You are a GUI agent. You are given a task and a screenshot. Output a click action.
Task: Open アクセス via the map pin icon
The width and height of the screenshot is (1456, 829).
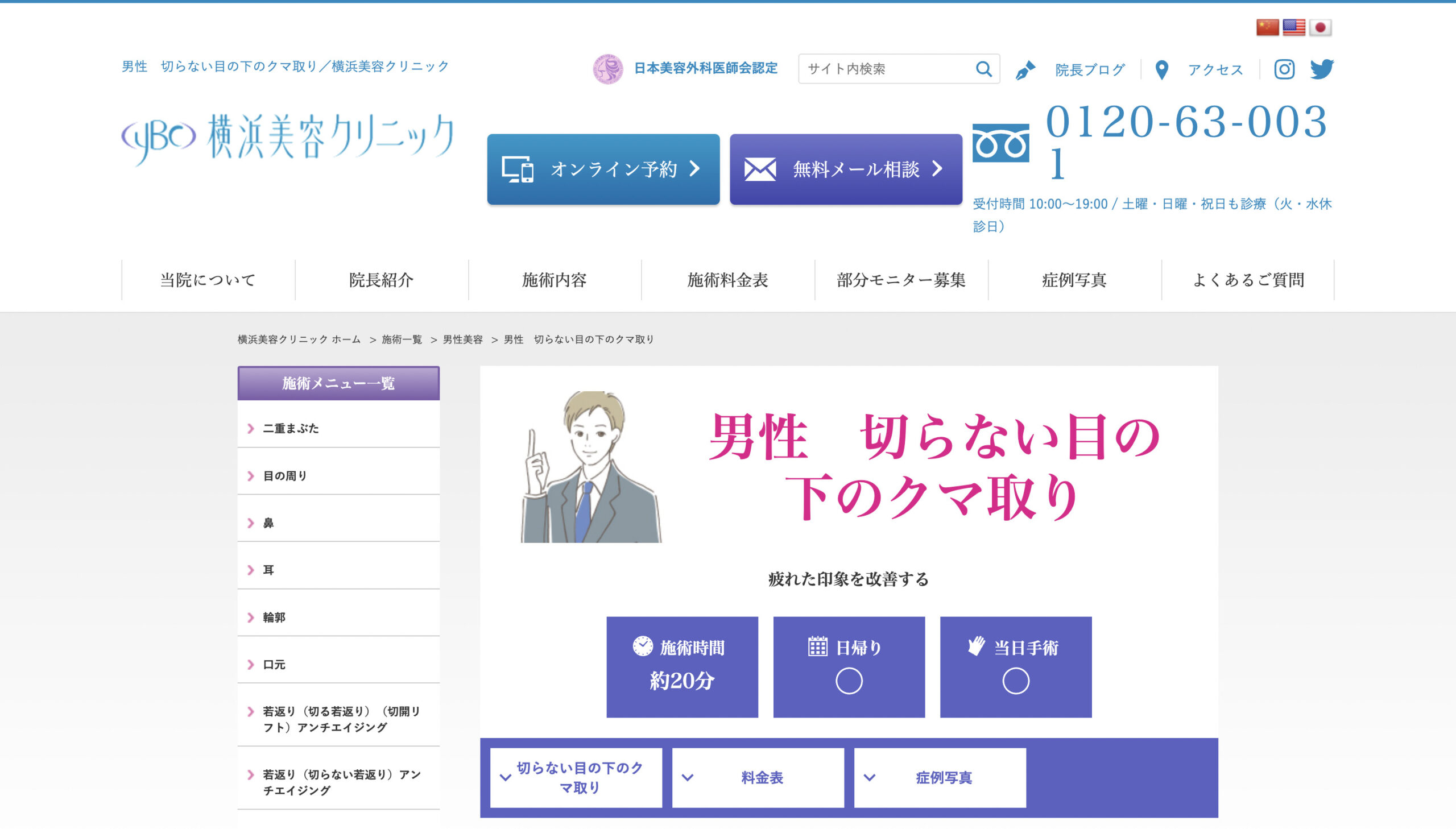tap(1161, 69)
